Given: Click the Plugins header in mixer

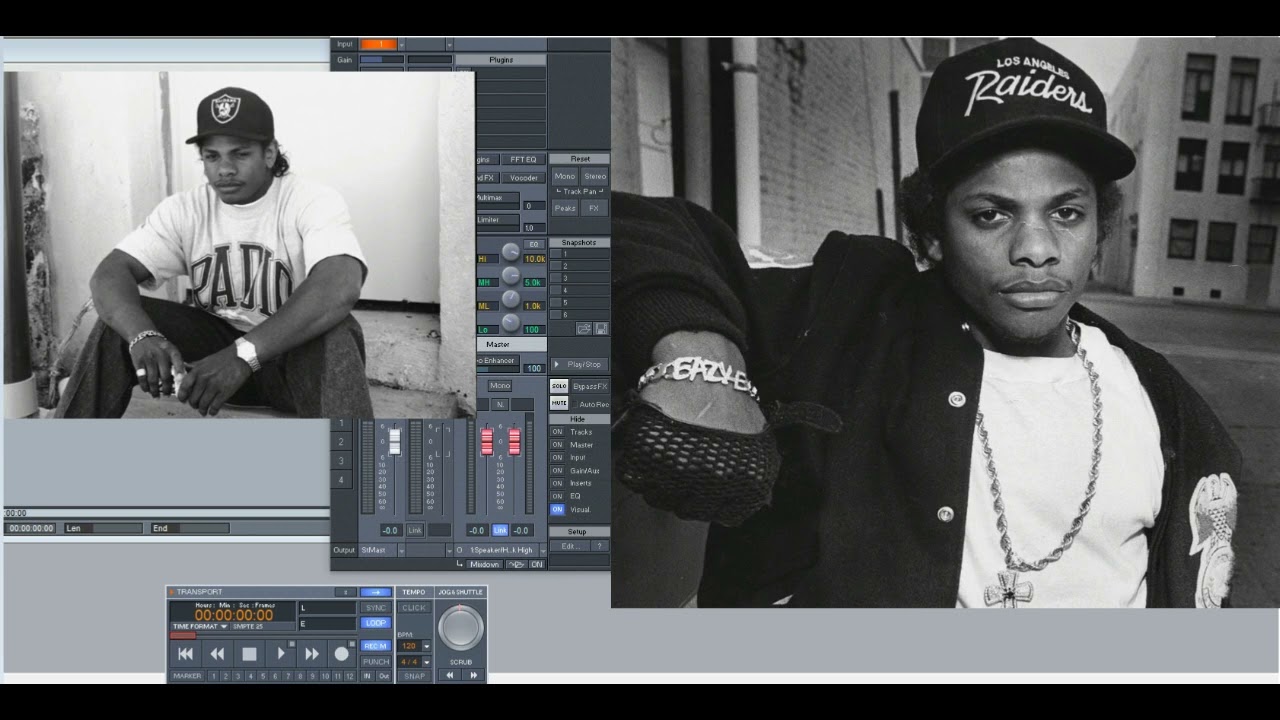Looking at the screenshot, I should pyautogui.click(x=501, y=60).
